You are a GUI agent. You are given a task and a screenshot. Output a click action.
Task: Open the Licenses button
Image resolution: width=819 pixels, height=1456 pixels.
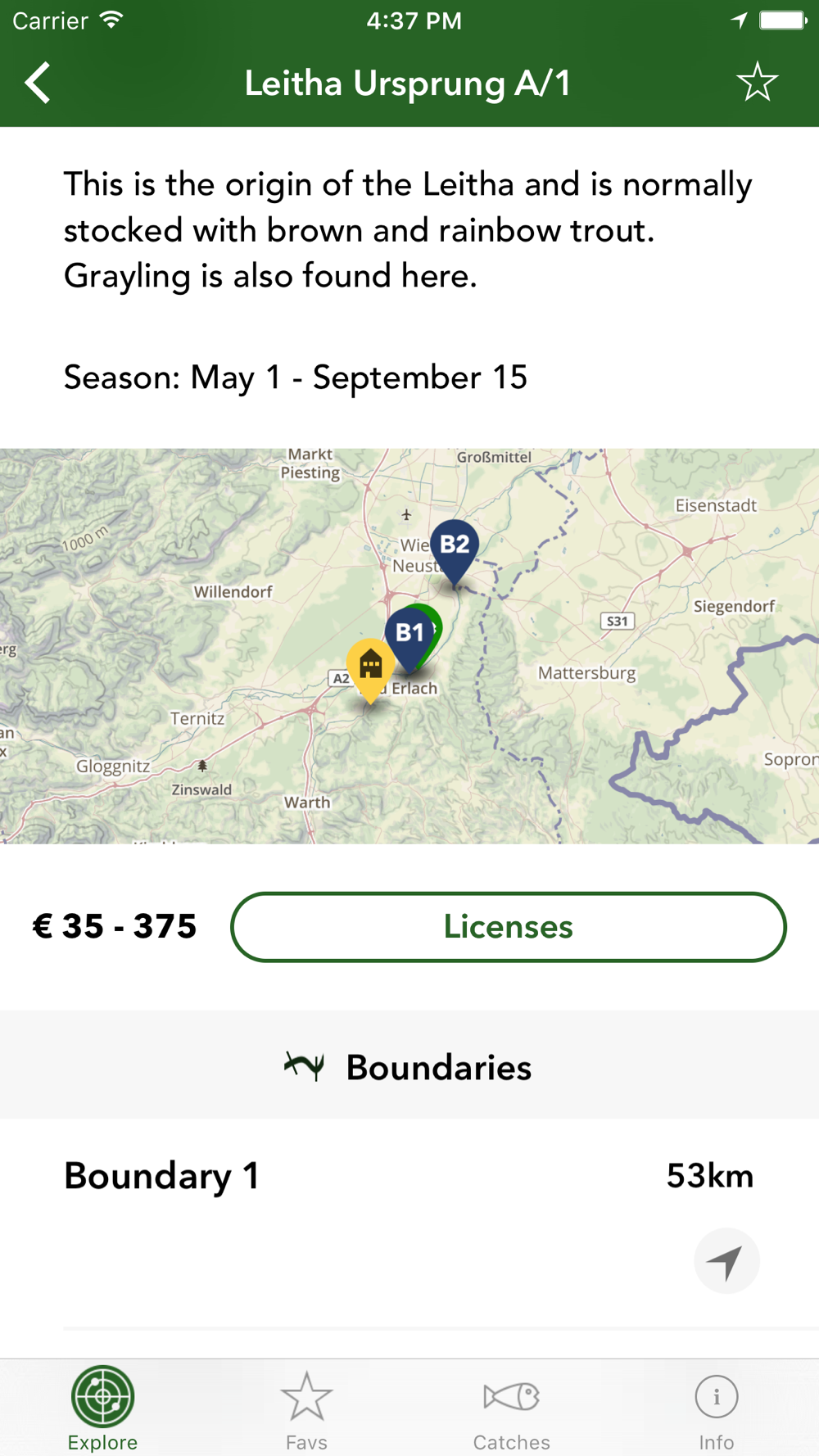509,927
